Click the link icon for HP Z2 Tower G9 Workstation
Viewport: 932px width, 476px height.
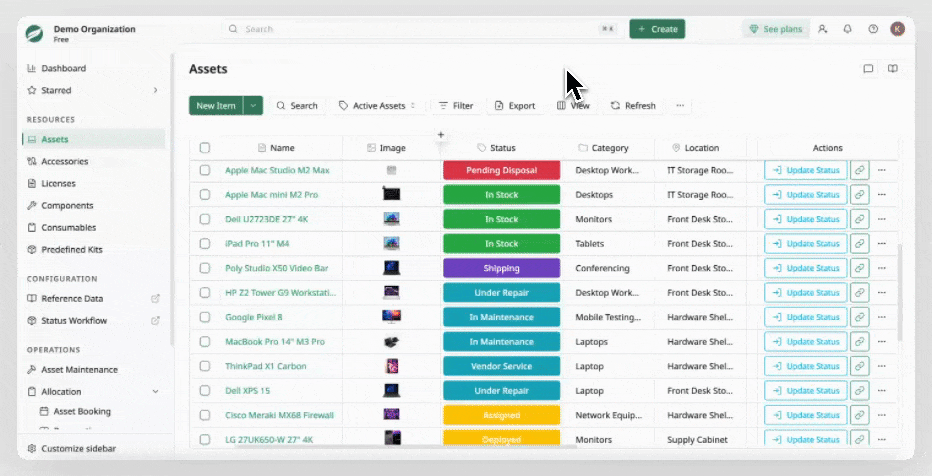coord(859,293)
